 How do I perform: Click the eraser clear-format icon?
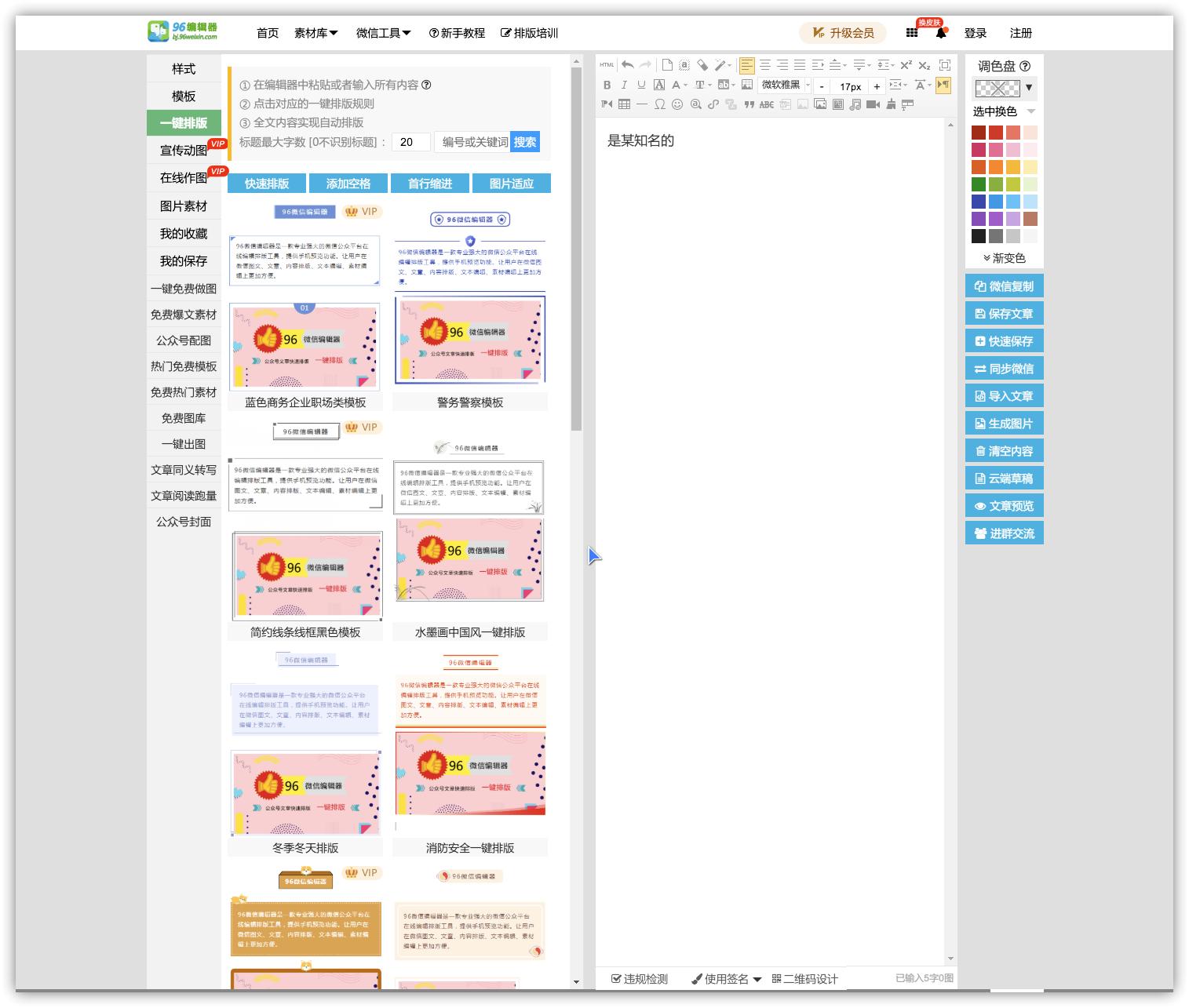click(x=702, y=65)
